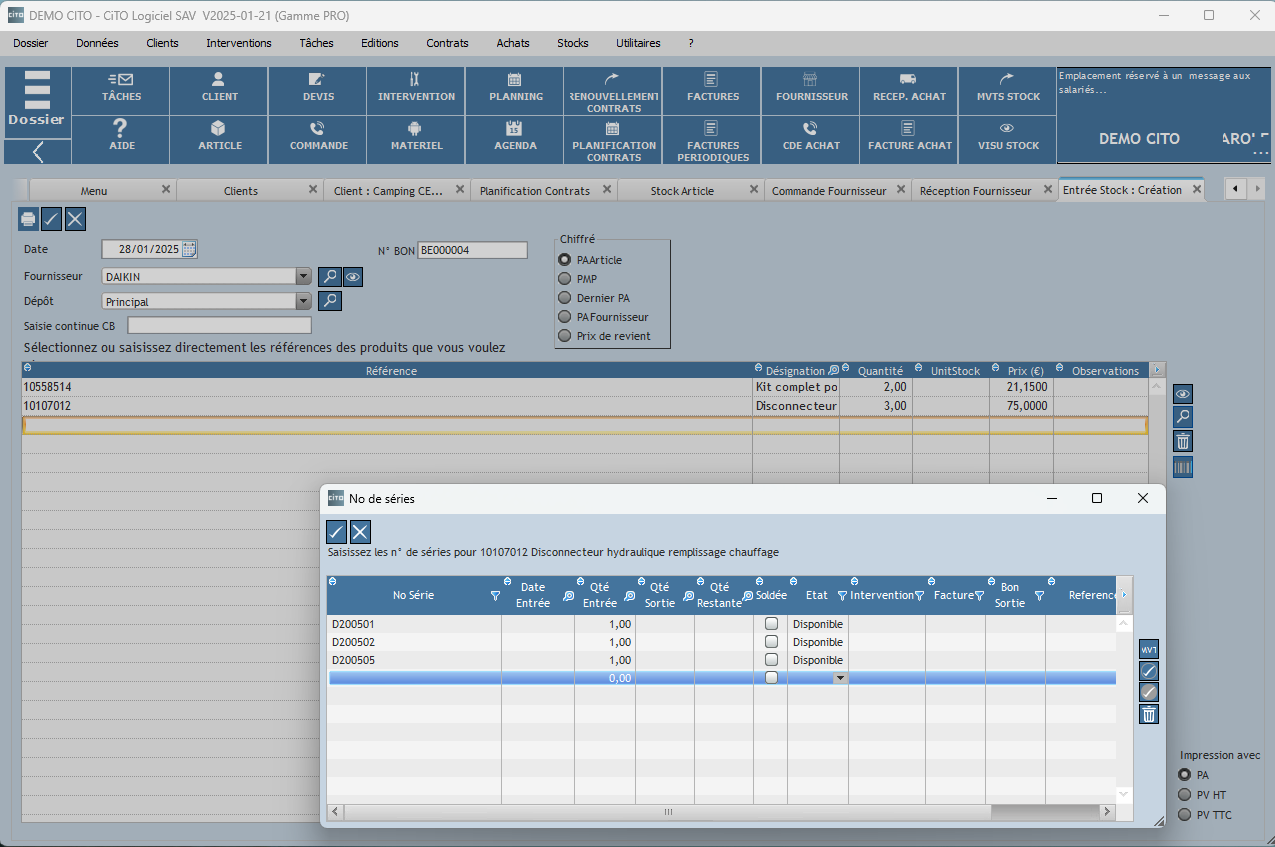
Task: Open the filter on the Facture column
Action: click(x=979, y=596)
